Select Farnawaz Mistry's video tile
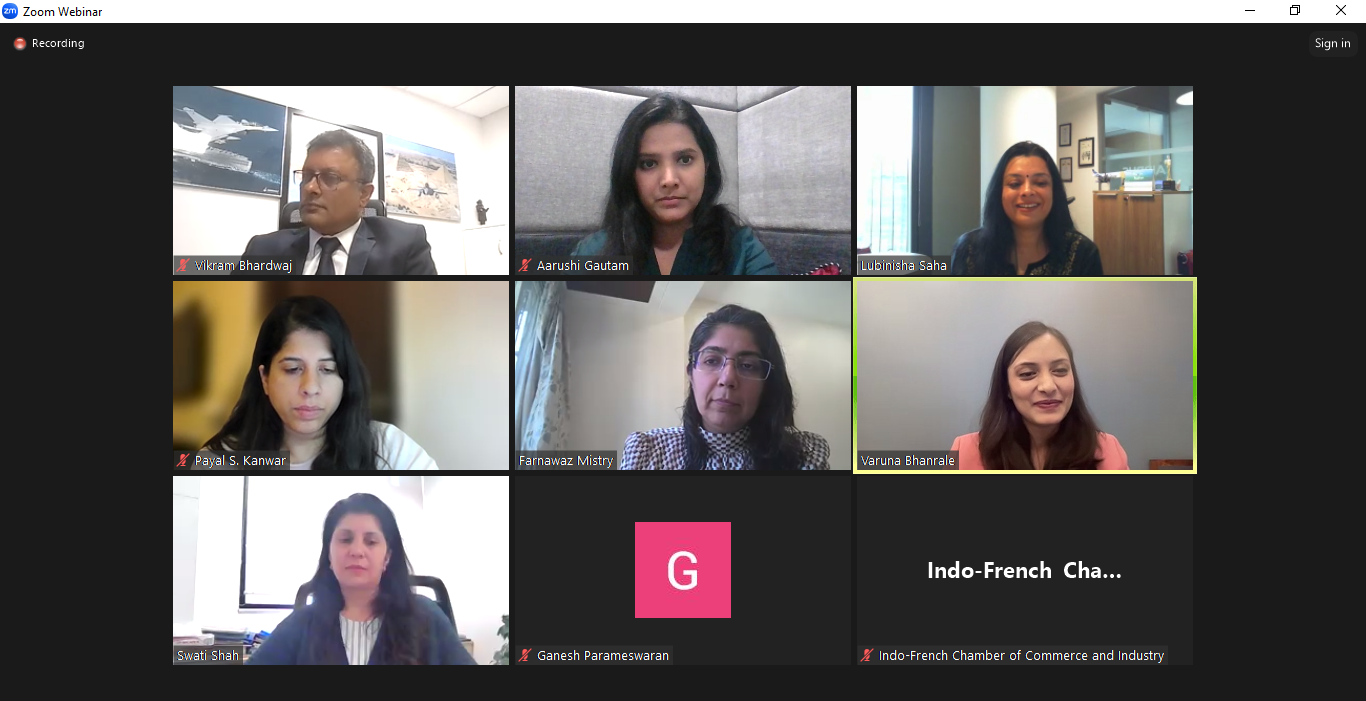Viewport: 1366px width, 701px height. click(x=683, y=375)
